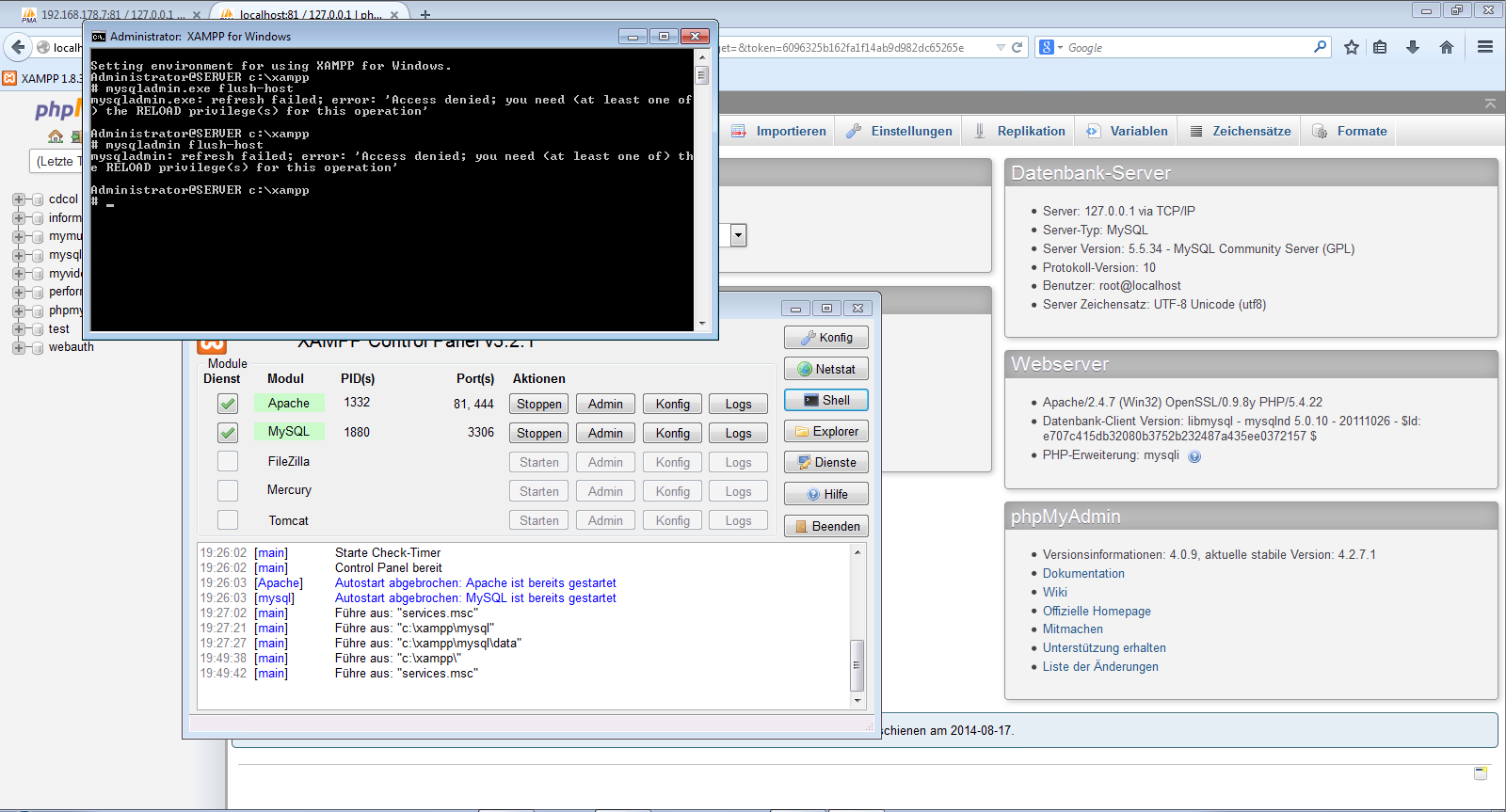Launch the XAMPP Shell
Image resolution: width=1506 pixels, height=812 pixels.
(826, 400)
